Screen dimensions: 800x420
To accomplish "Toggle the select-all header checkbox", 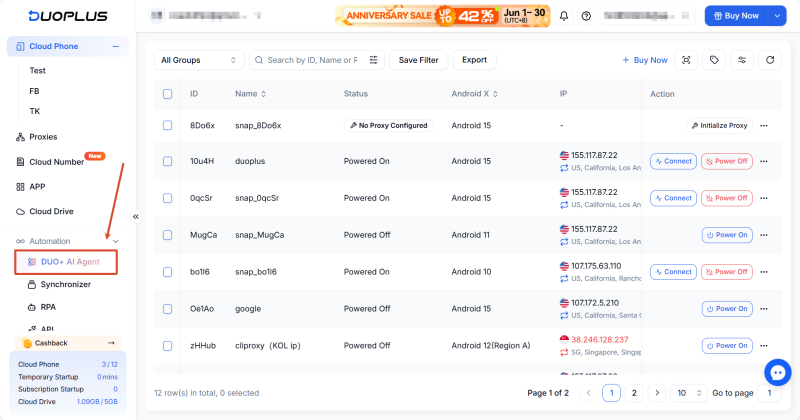I will click(x=167, y=94).
